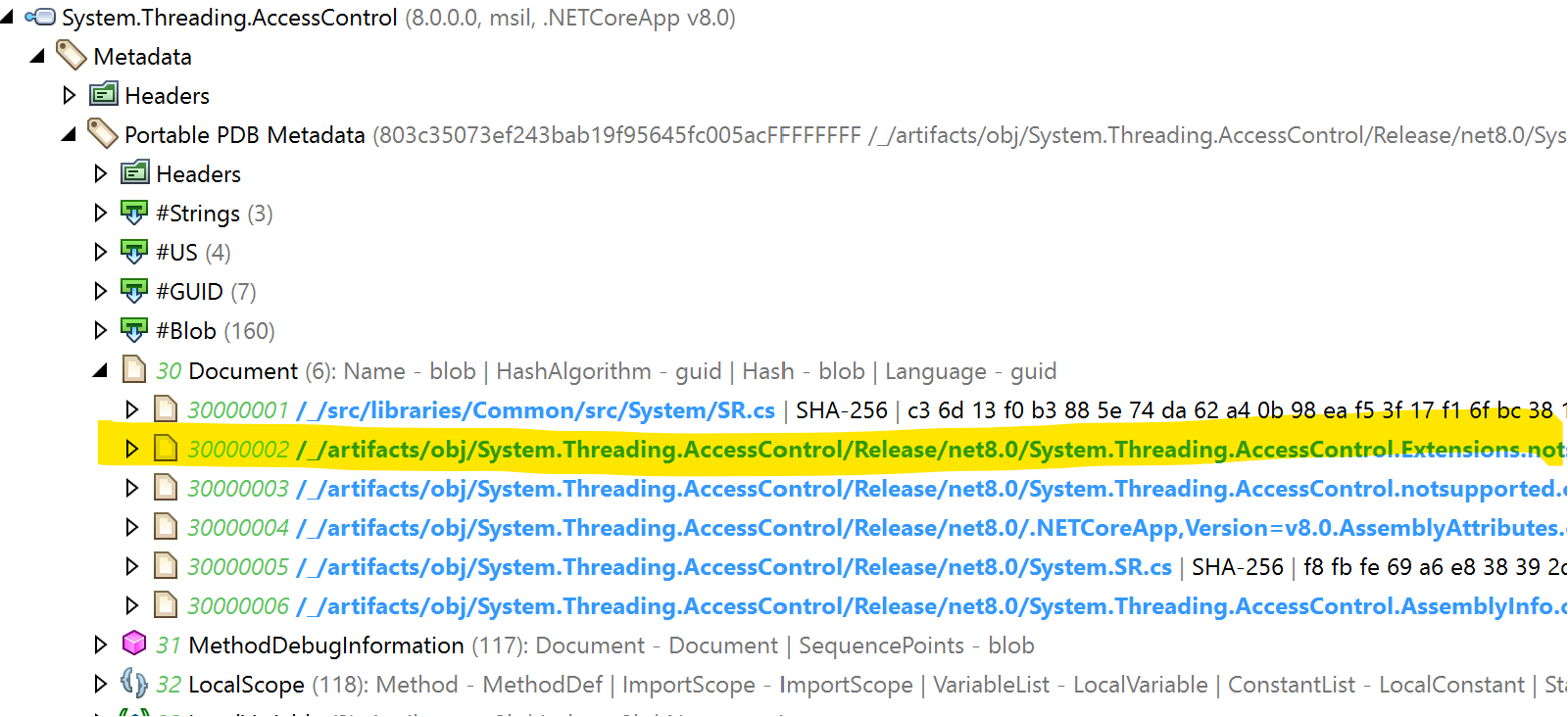Collapse the Document (6) node
1568x717 pixels.
(x=102, y=370)
